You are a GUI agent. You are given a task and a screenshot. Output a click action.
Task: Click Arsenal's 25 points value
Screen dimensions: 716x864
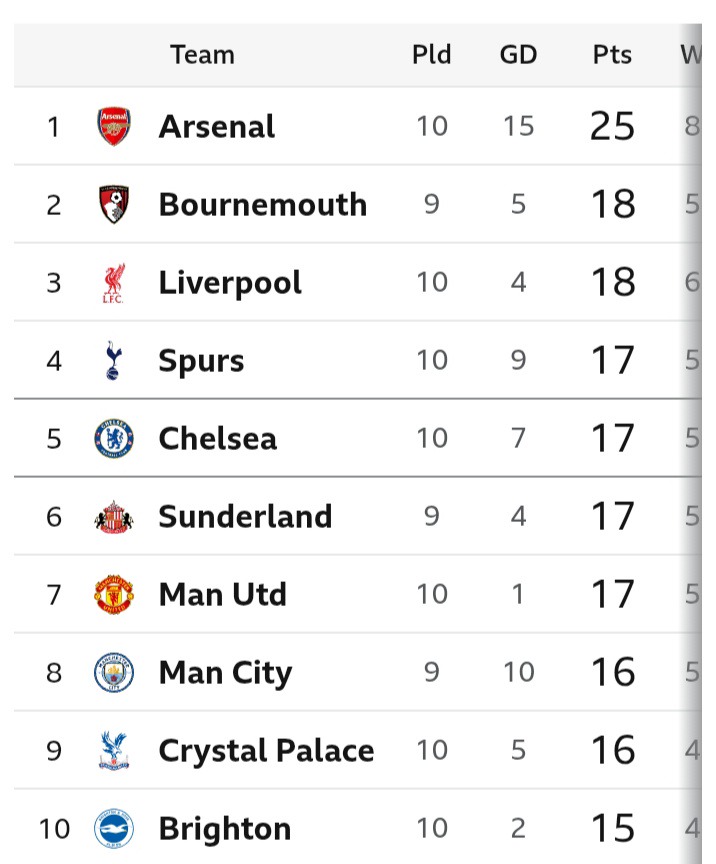pos(612,127)
